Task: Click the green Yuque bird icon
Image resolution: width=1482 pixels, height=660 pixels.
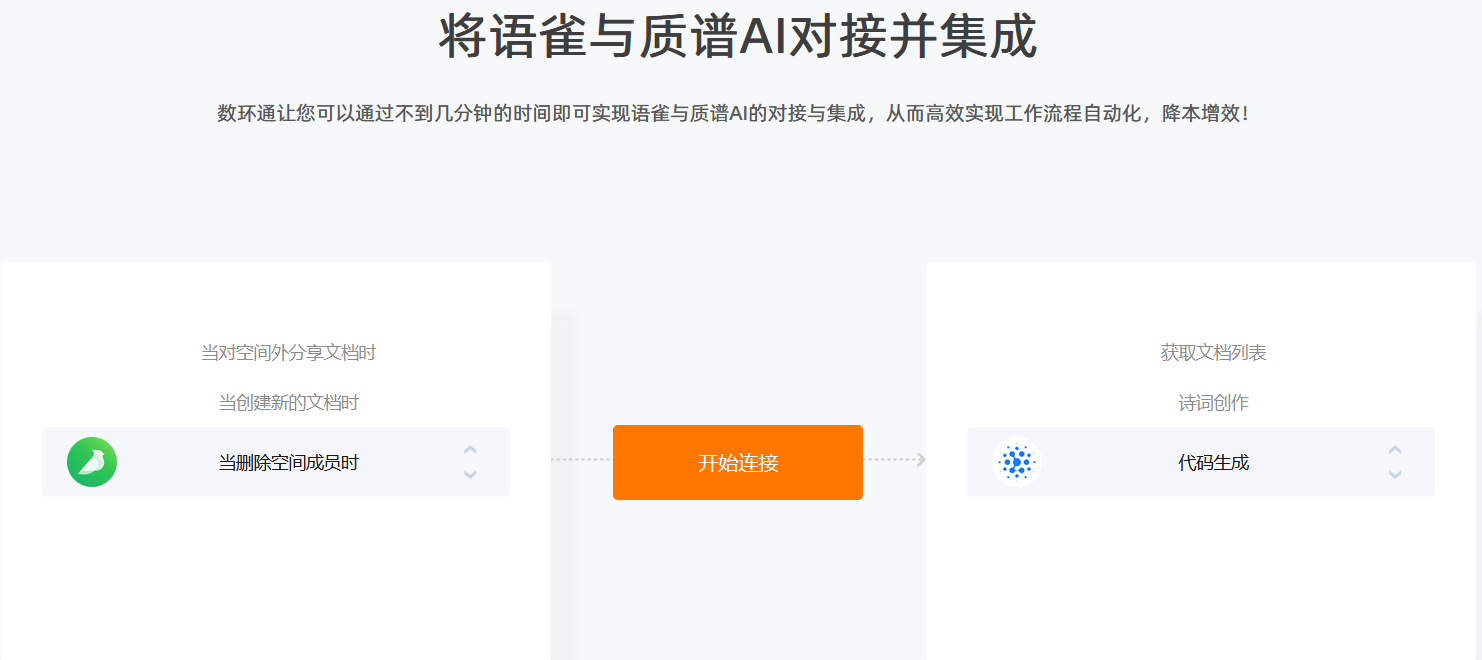Action: (x=92, y=462)
